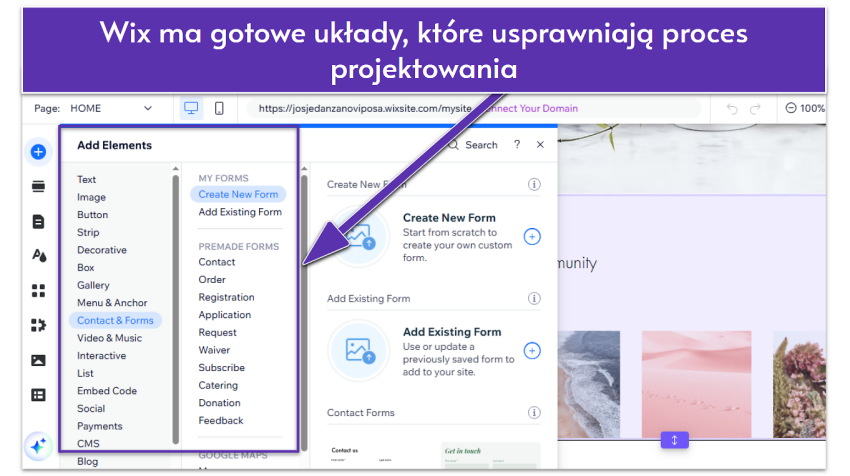Choose Contact premade form
This screenshot has height=476, width=850.
pyautogui.click(x=216, y=262)
